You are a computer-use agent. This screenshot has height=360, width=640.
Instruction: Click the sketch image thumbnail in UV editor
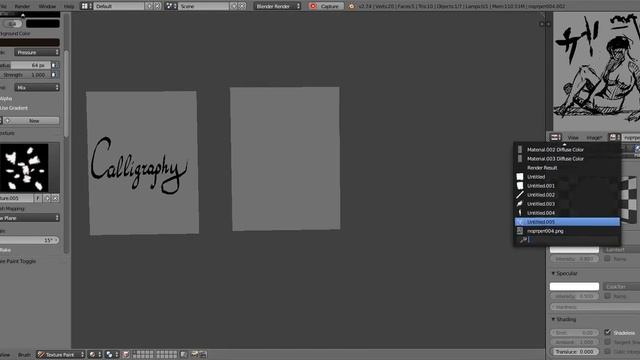pyautogui.click(x=596, y=70)
